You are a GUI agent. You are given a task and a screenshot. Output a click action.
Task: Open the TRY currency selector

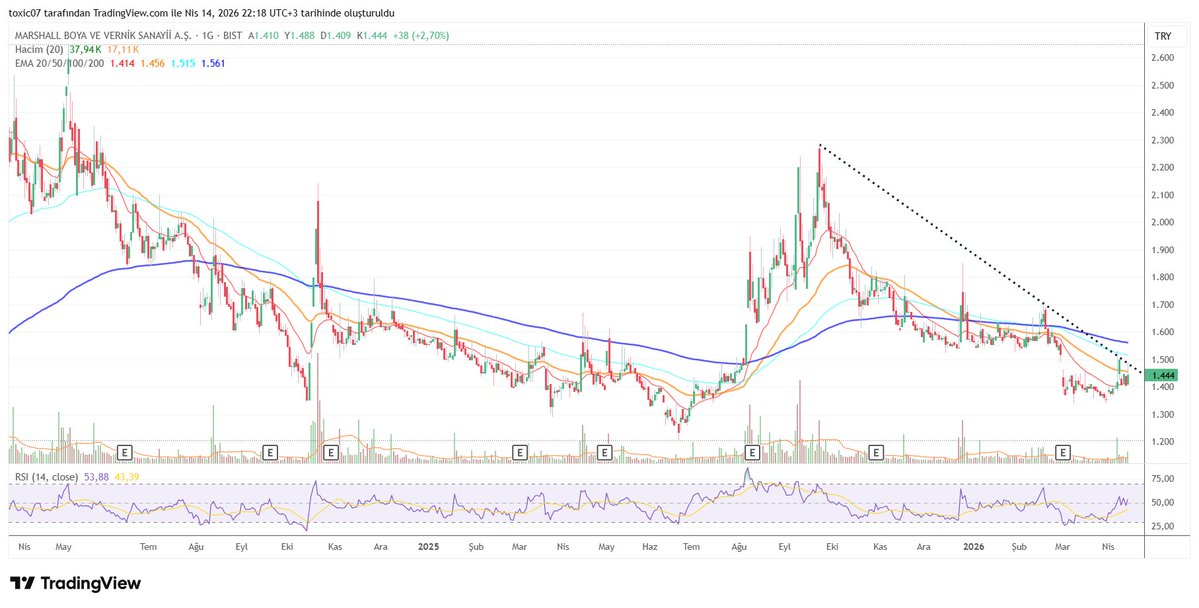coord(1162,36)
